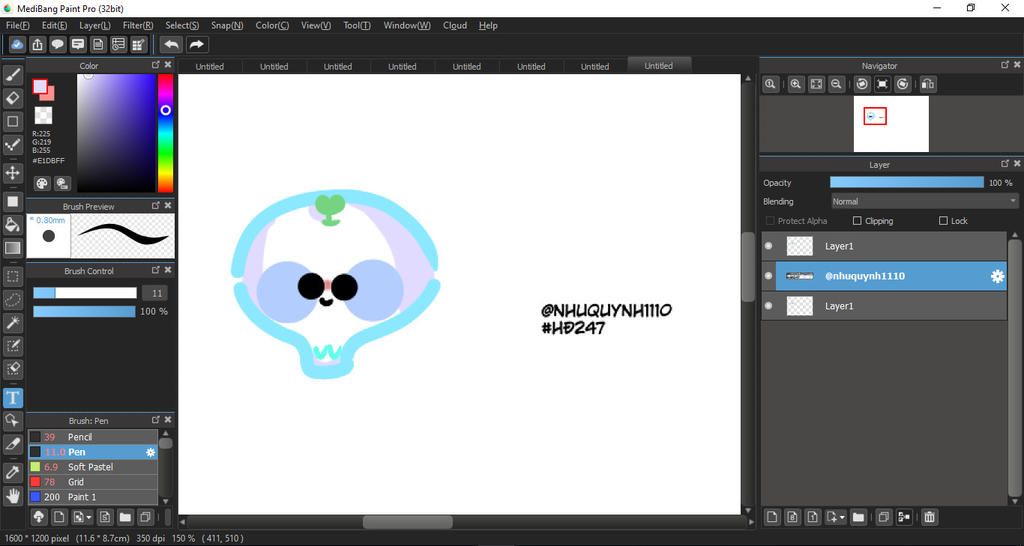Pop out the Color panel
This screenshot has height=546, width=1024.
[x=155, y=65]
